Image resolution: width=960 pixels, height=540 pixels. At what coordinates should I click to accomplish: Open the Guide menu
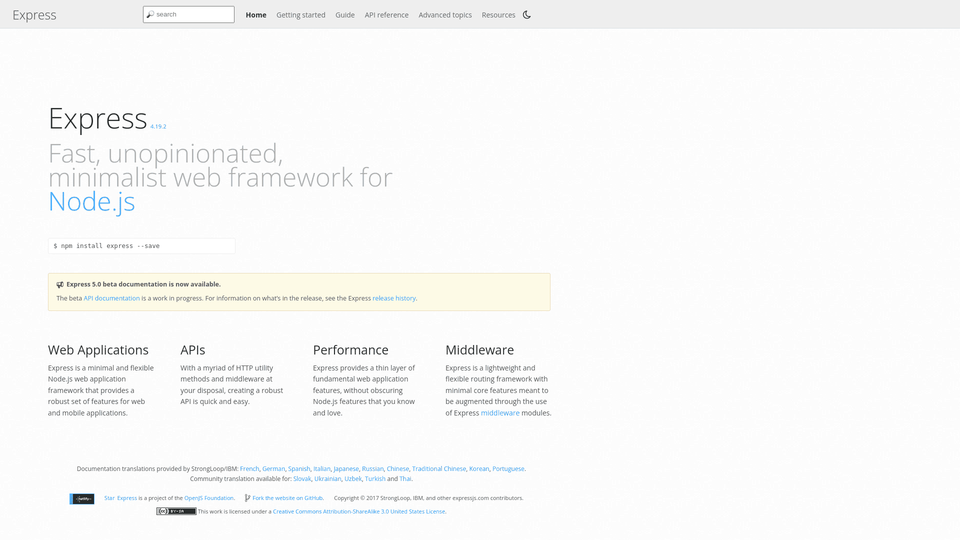345,15
